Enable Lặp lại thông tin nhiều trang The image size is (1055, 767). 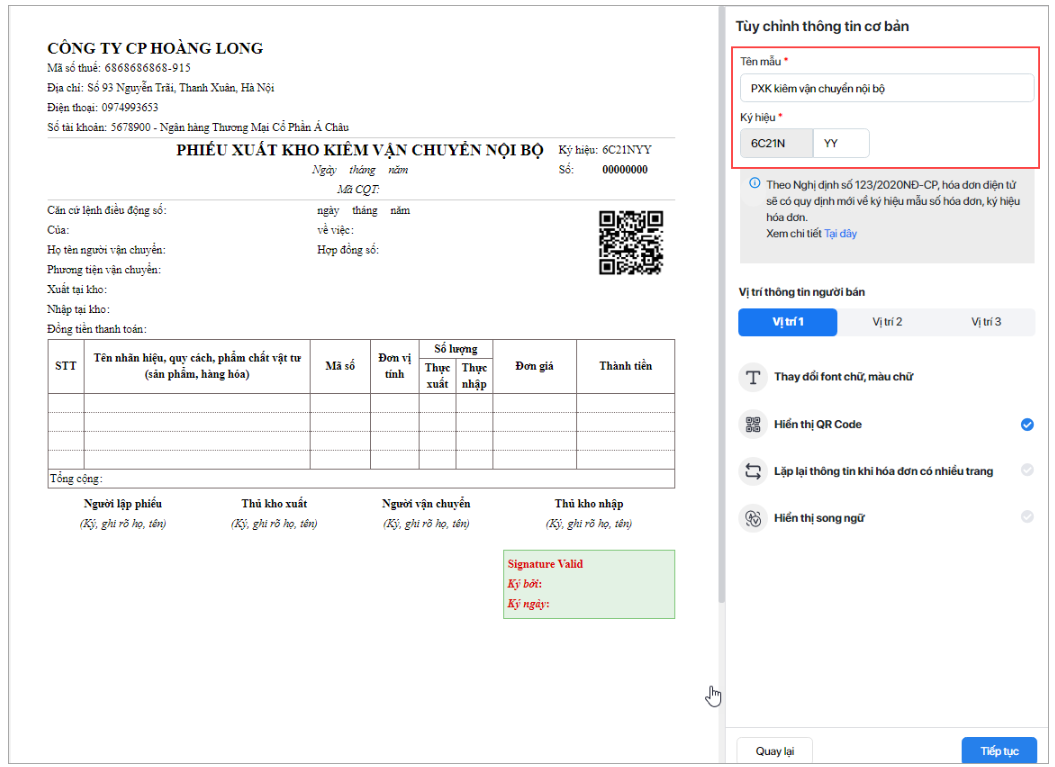(1027, 471)
